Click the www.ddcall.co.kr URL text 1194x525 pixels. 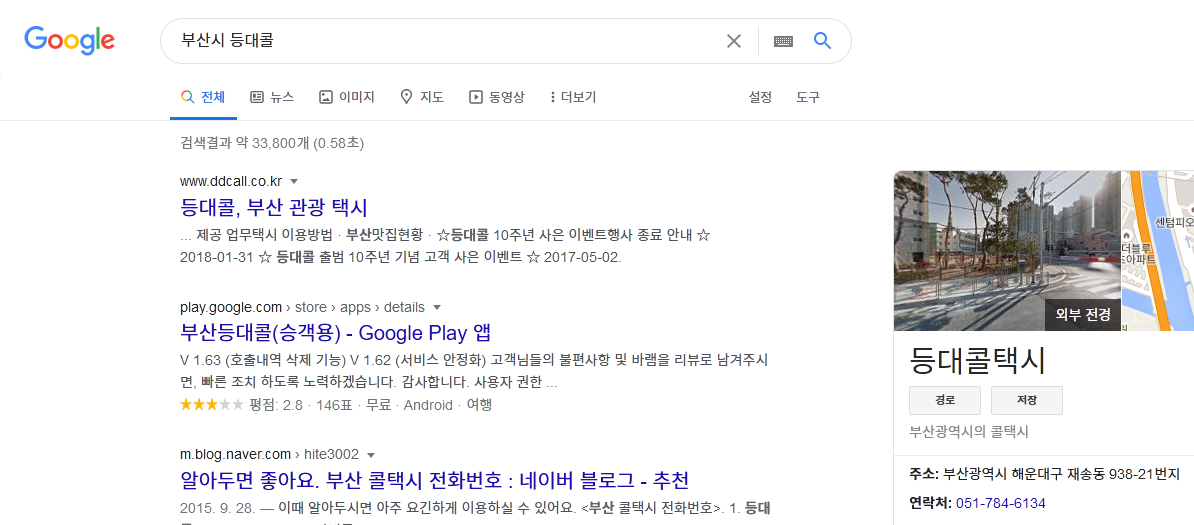231,181
